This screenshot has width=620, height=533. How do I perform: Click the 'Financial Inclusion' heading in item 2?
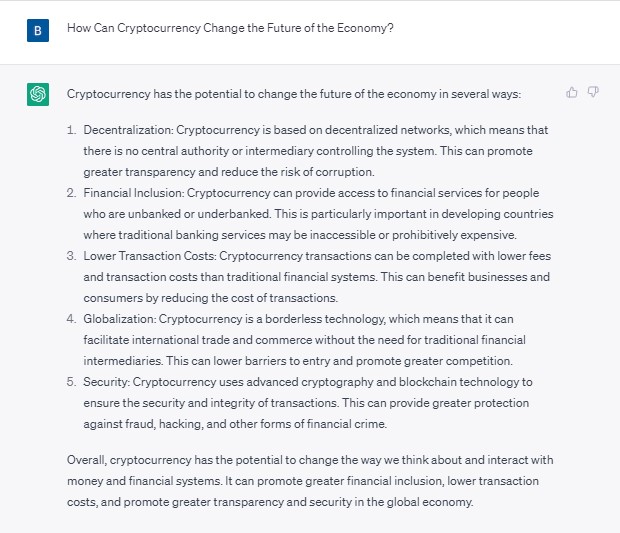(x=133, y=193)
